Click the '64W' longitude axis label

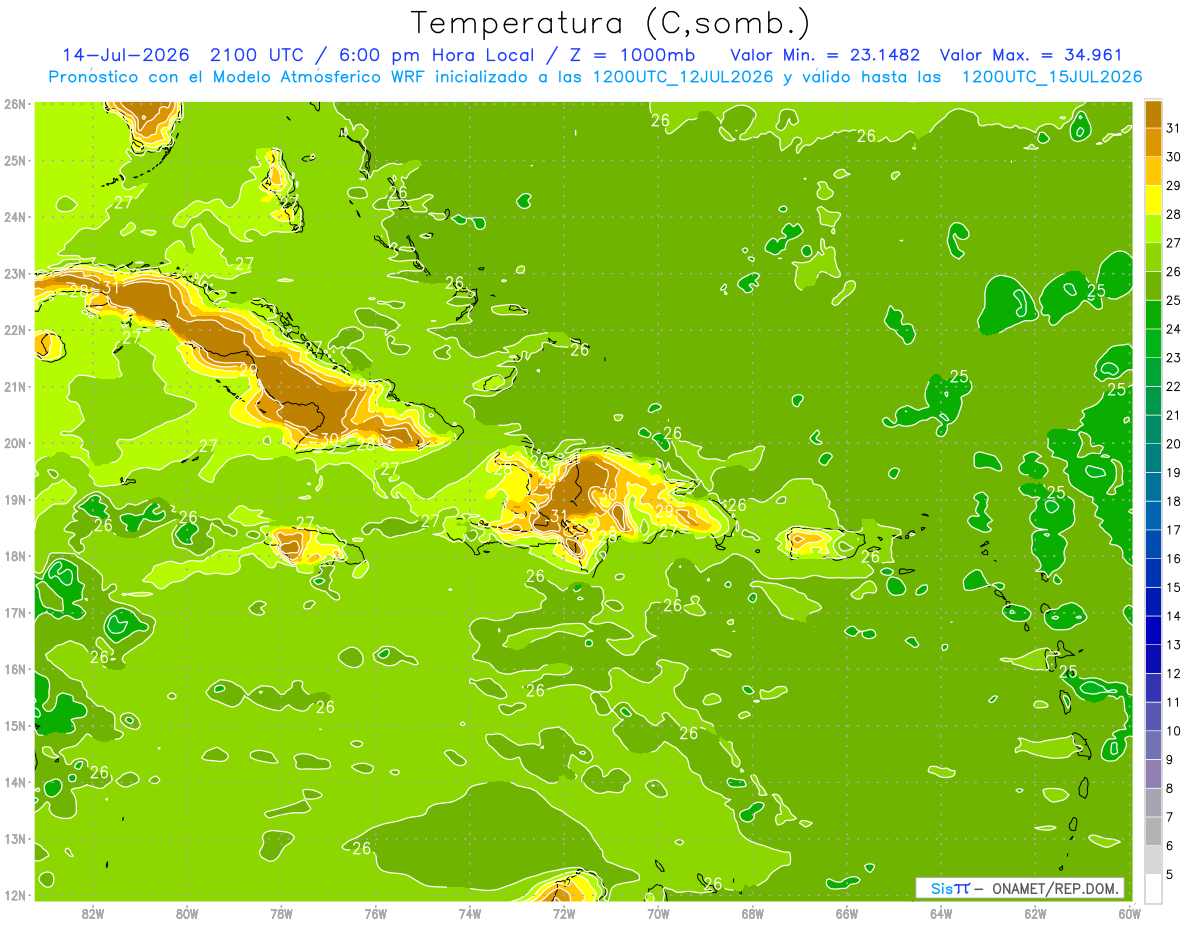pos(941,913)
